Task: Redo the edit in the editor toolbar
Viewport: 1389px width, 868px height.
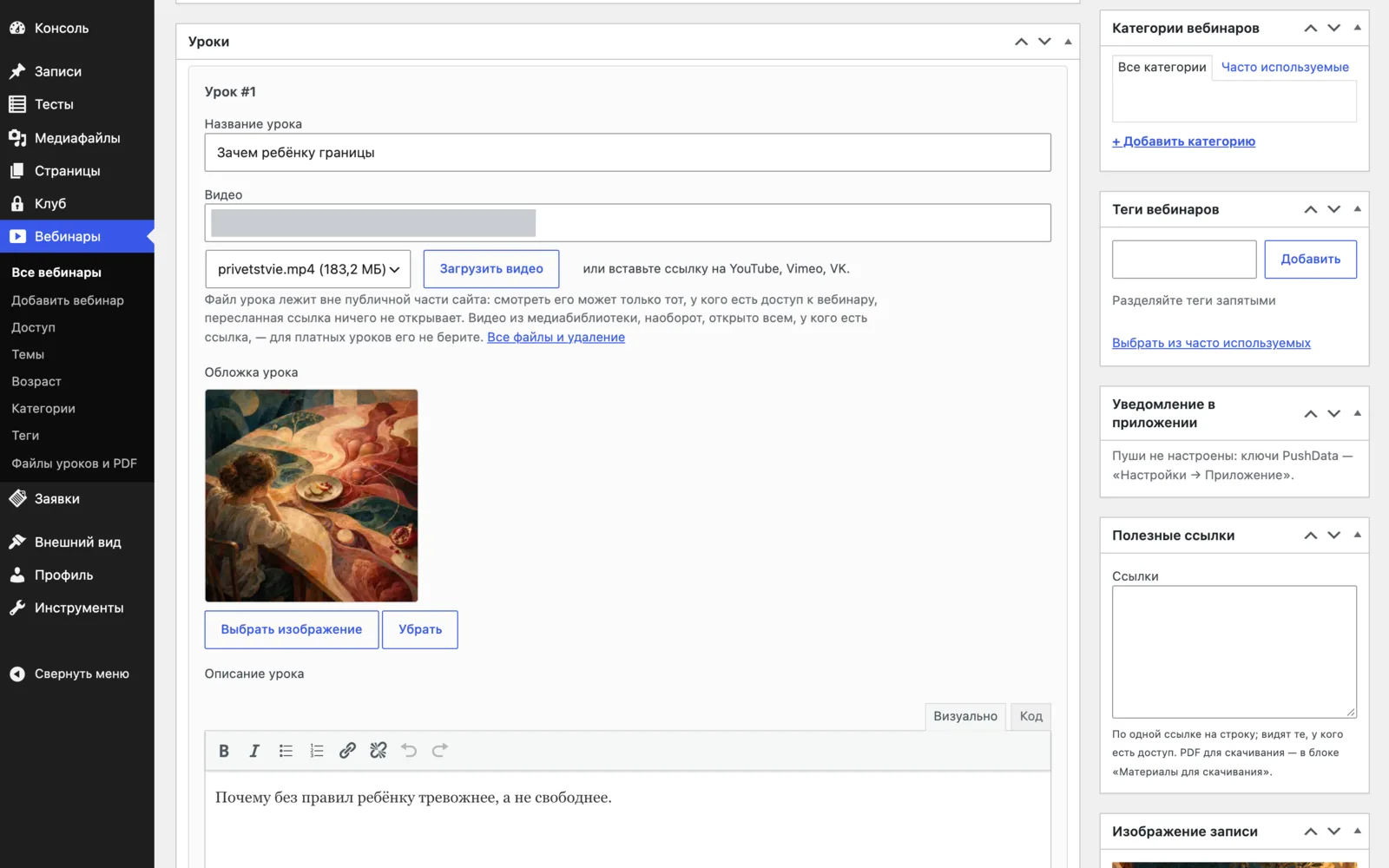Action: [x=440, y=751]
